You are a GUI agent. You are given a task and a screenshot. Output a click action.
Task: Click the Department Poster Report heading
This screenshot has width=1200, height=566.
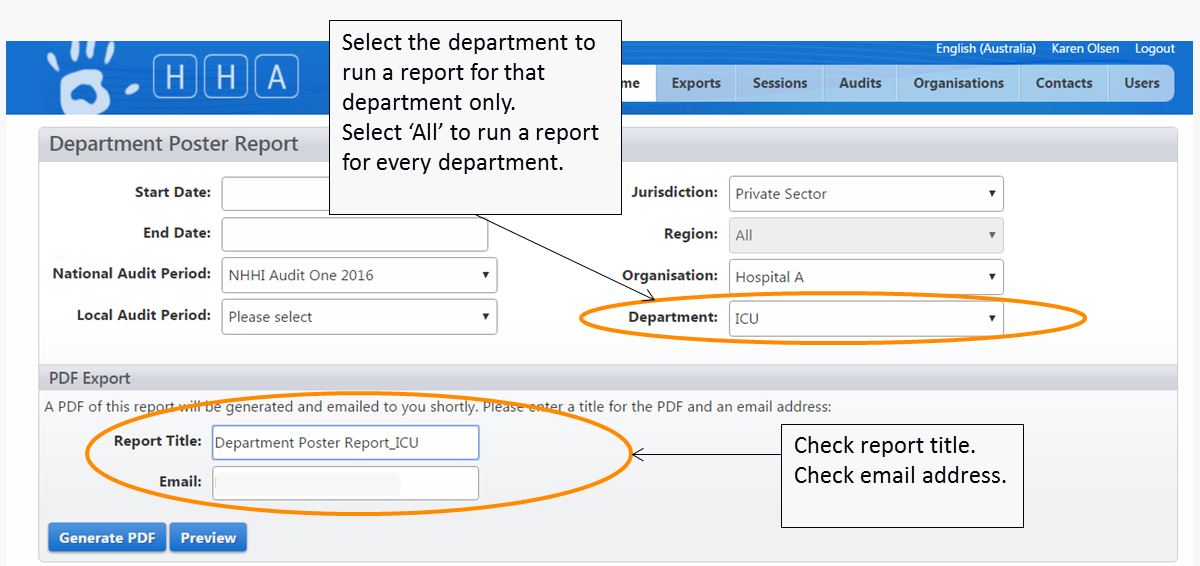pyautogui.click(x=173, y=144)
